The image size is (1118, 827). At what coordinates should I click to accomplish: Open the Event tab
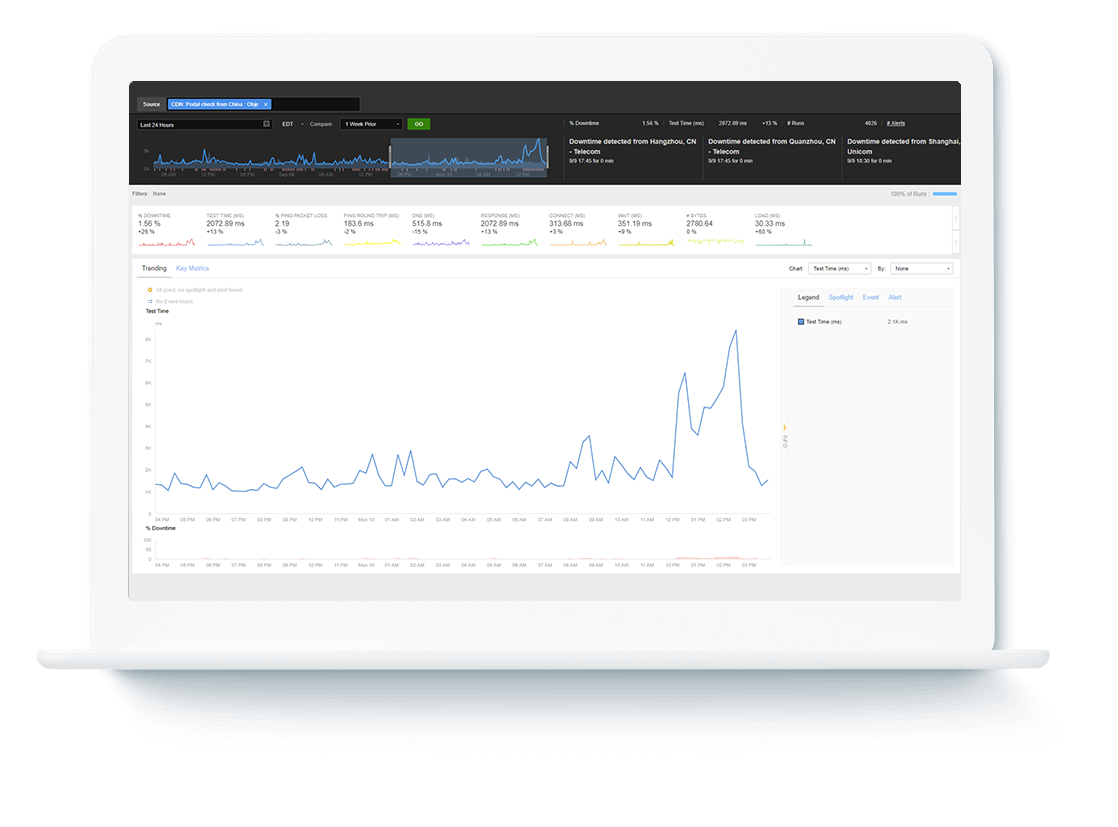point(871,297)
